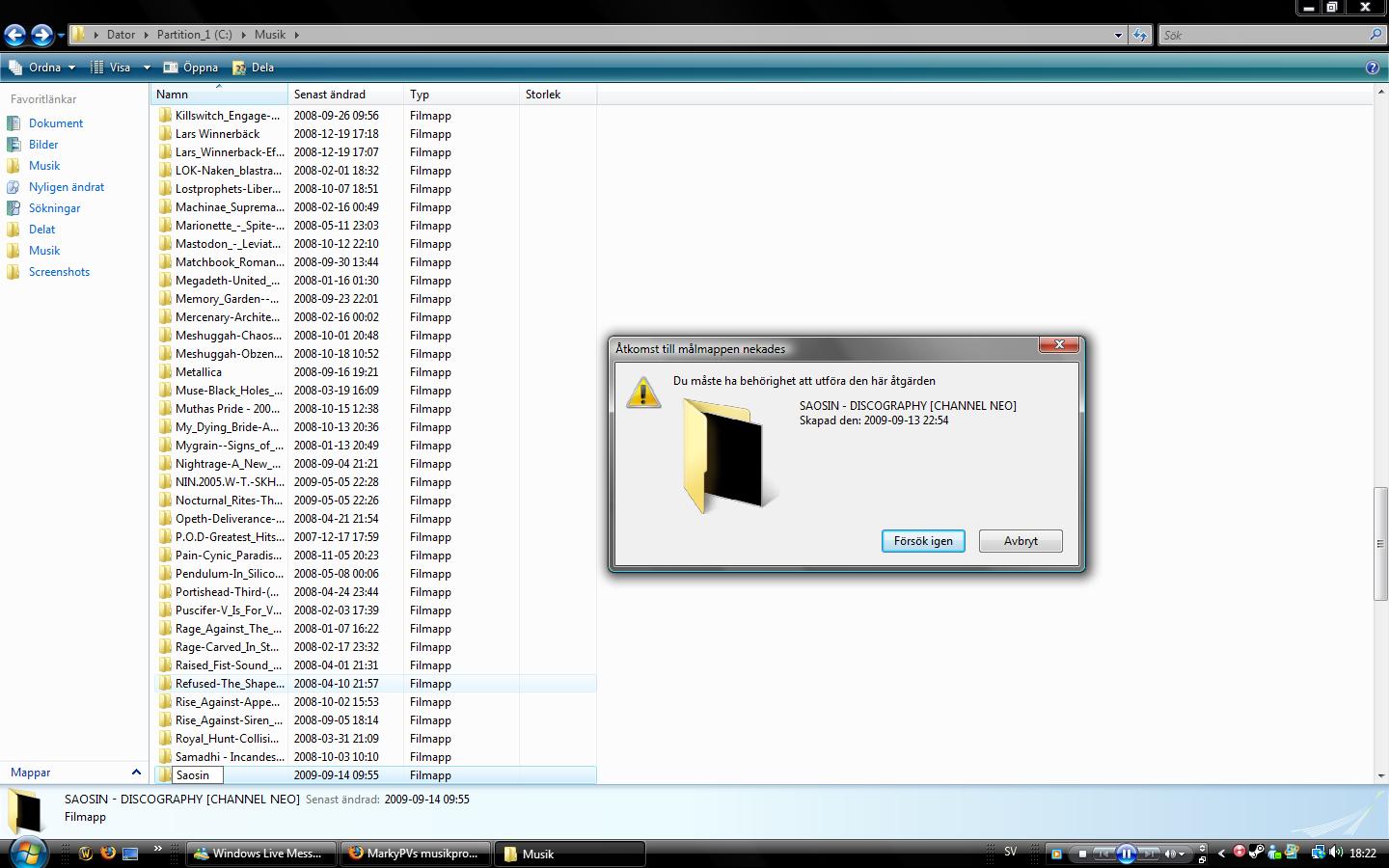1389x868 pixels.
Task: Pause playback in the taskbar media player
Action: [1127, 854]
